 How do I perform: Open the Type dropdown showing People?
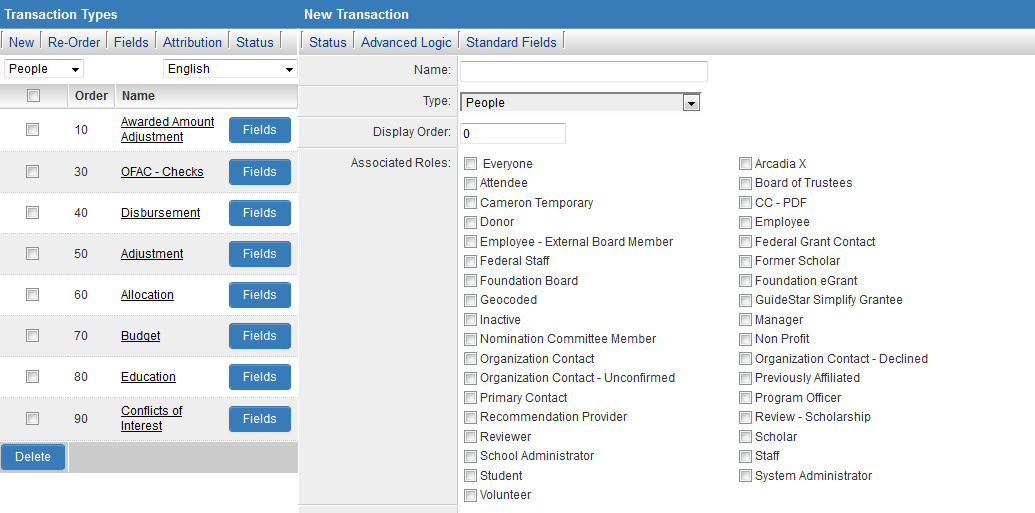coord(580,102)
